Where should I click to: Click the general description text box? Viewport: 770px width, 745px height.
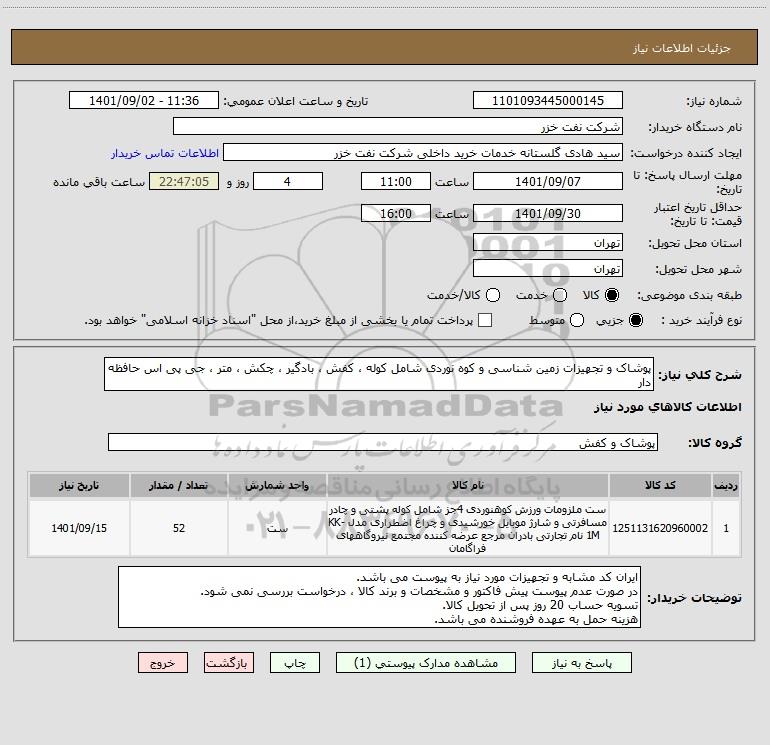[379, 374]
